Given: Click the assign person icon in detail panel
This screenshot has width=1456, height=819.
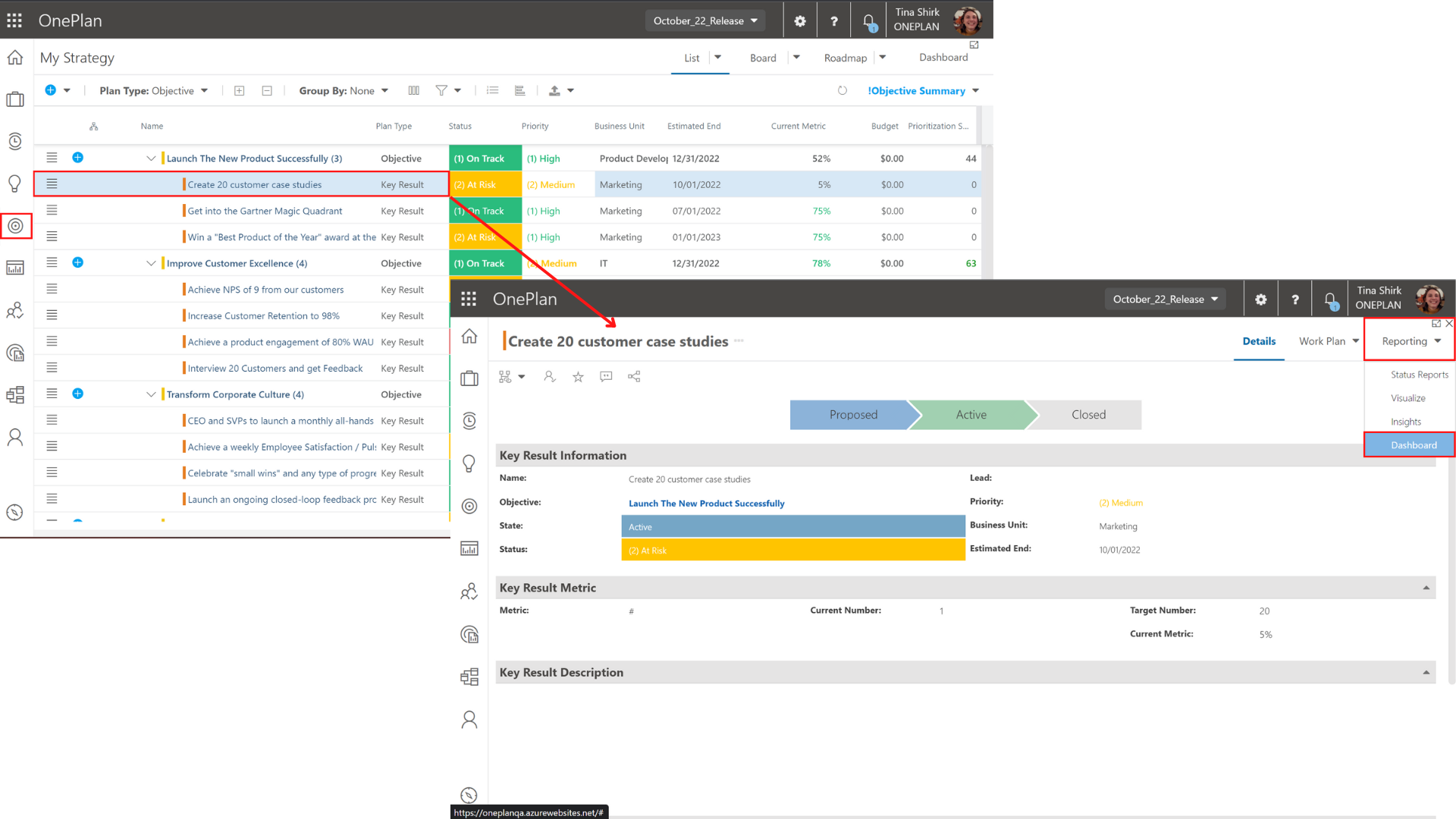Looking at the screenshot, I should 550,376.
